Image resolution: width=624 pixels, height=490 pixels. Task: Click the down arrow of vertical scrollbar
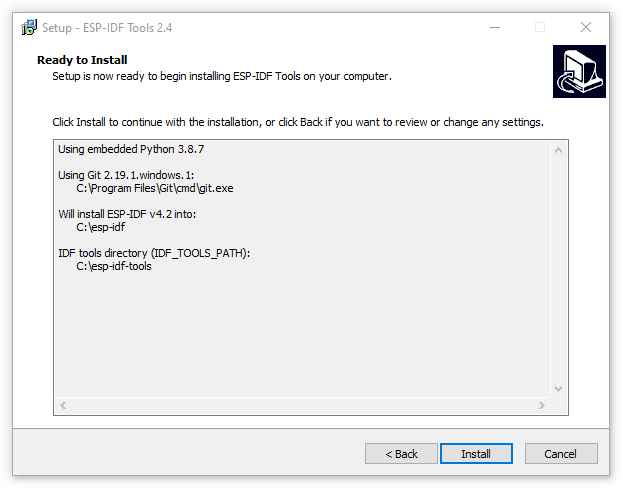point(558,388)
